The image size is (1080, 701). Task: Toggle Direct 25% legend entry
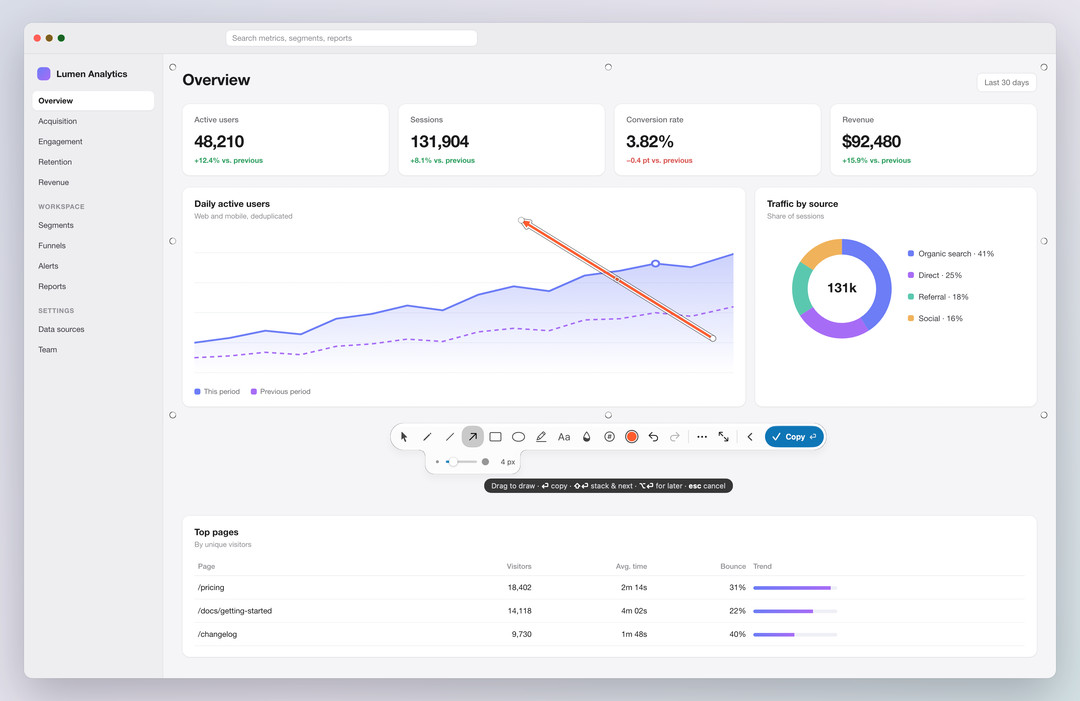pos(935,275)
